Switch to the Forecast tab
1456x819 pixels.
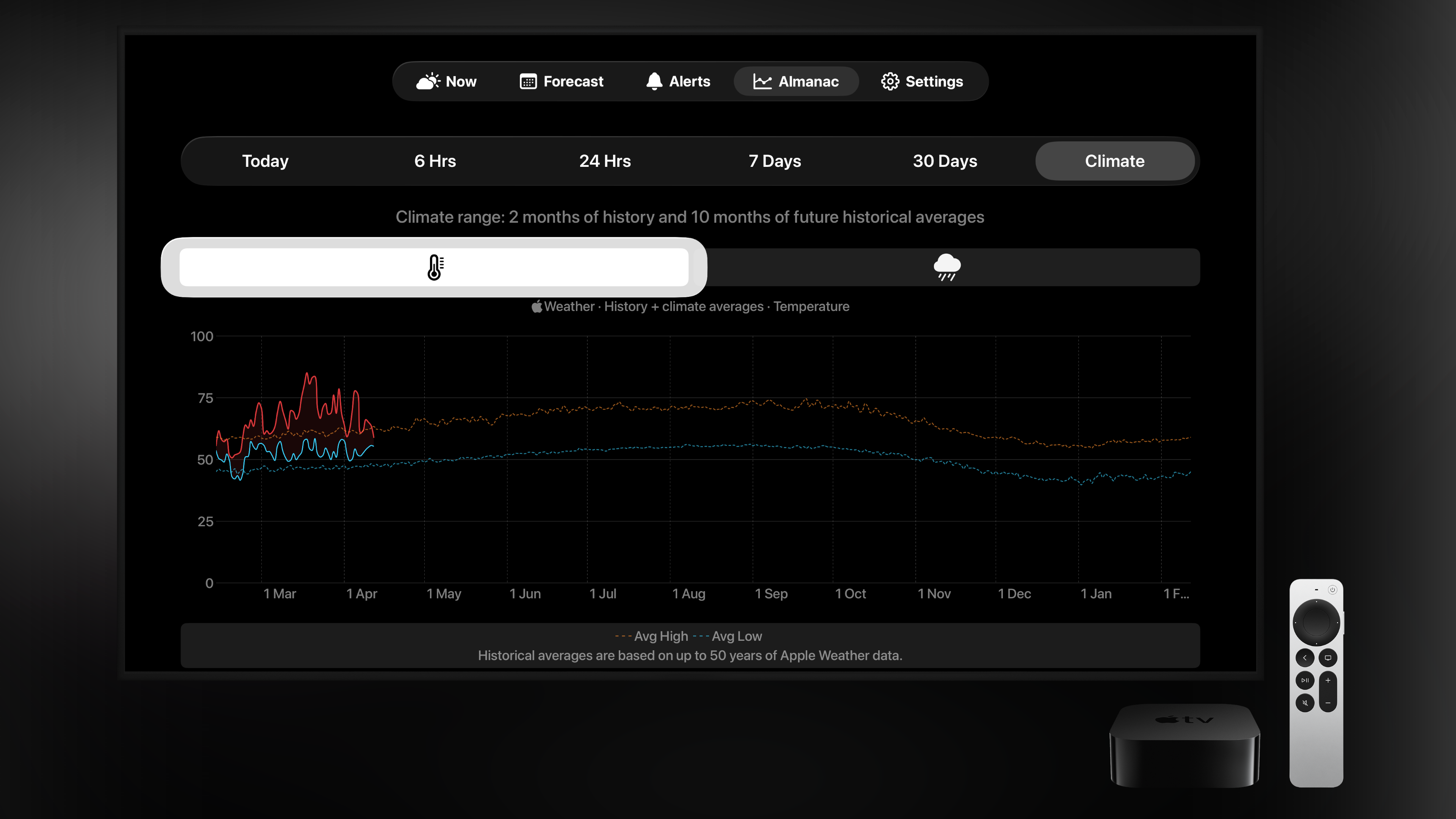[x=561, y=82]
